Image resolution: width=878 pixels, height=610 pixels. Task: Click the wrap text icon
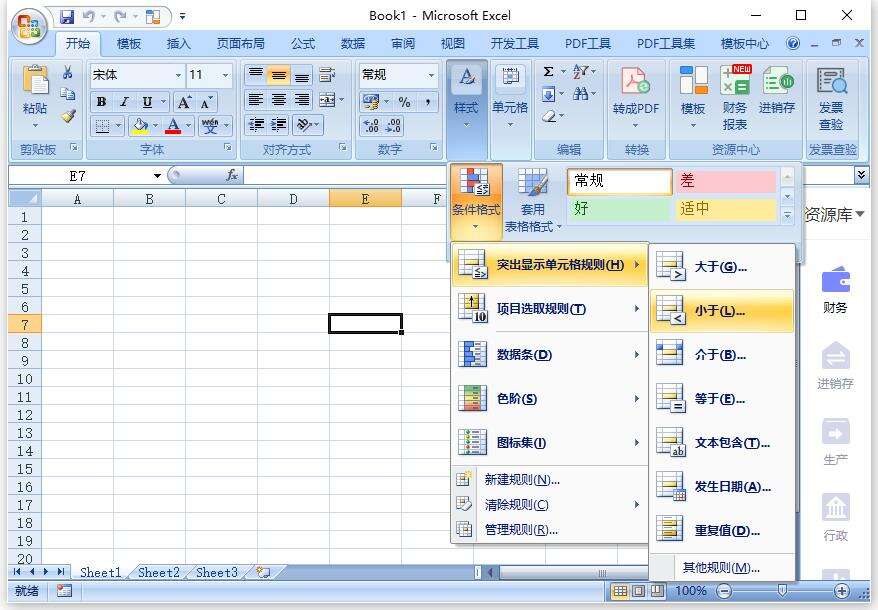tap(327, 74)
